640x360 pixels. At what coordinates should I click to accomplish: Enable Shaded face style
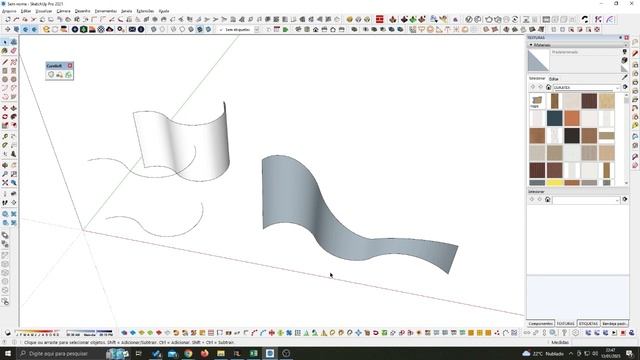tap(191, 29)
